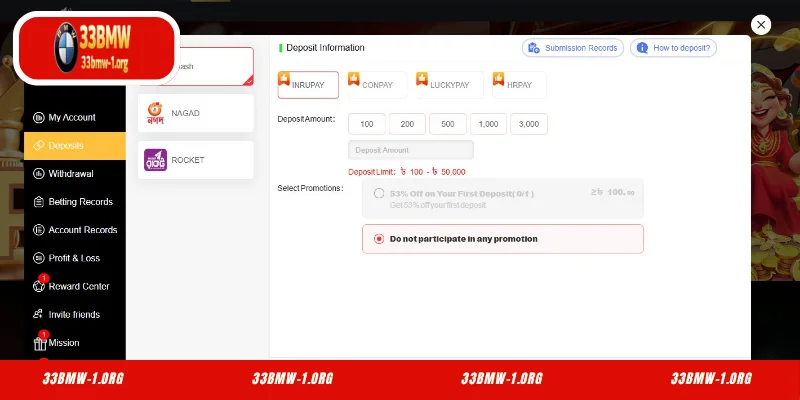Click the My Account icon
Image resolution: width=800 pixels, height=400 pixels.
pyautogui.click(x=39, y=118)
